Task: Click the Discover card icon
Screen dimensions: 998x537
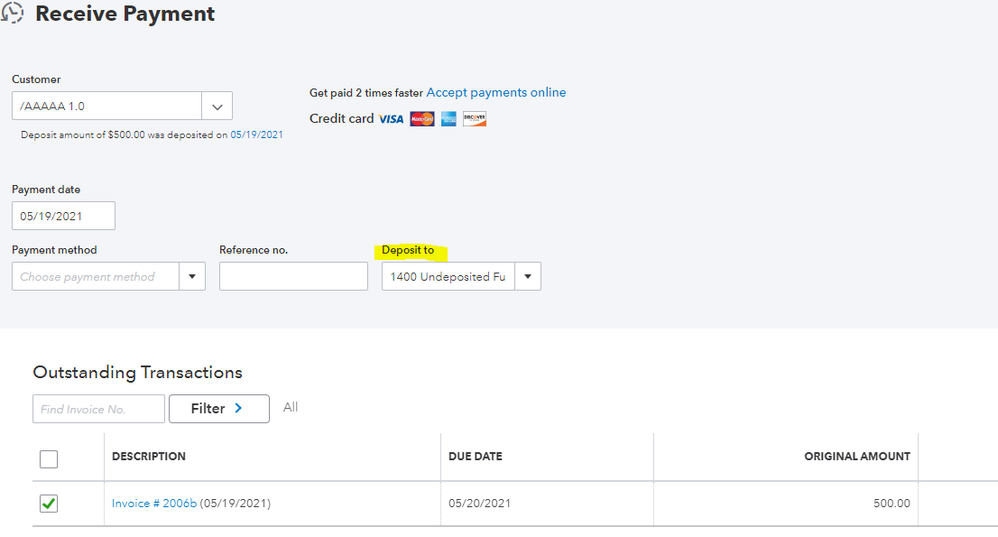Action: point(474,119)
